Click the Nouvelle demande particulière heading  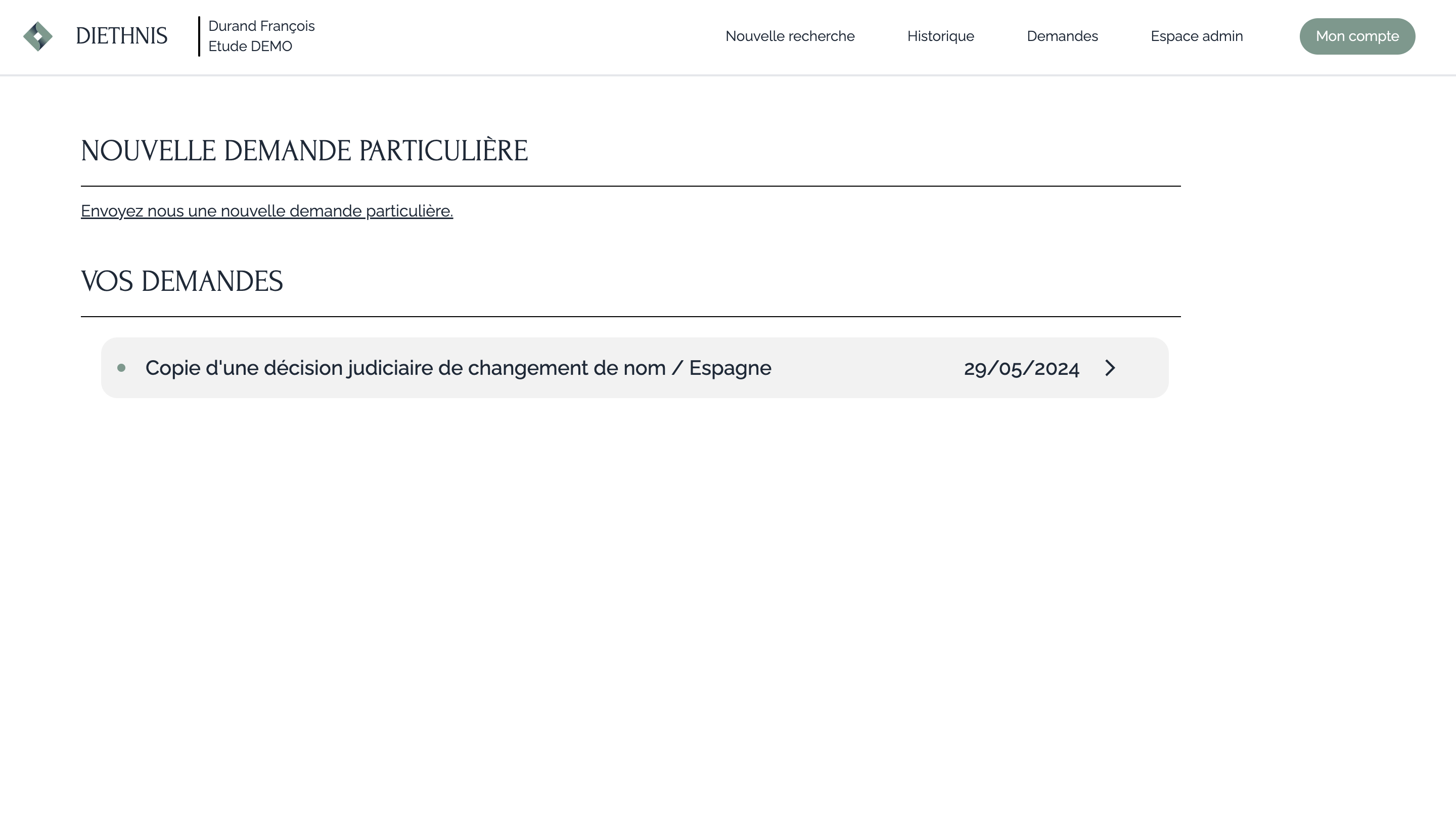pyautogui.click(x=304, y=151)
